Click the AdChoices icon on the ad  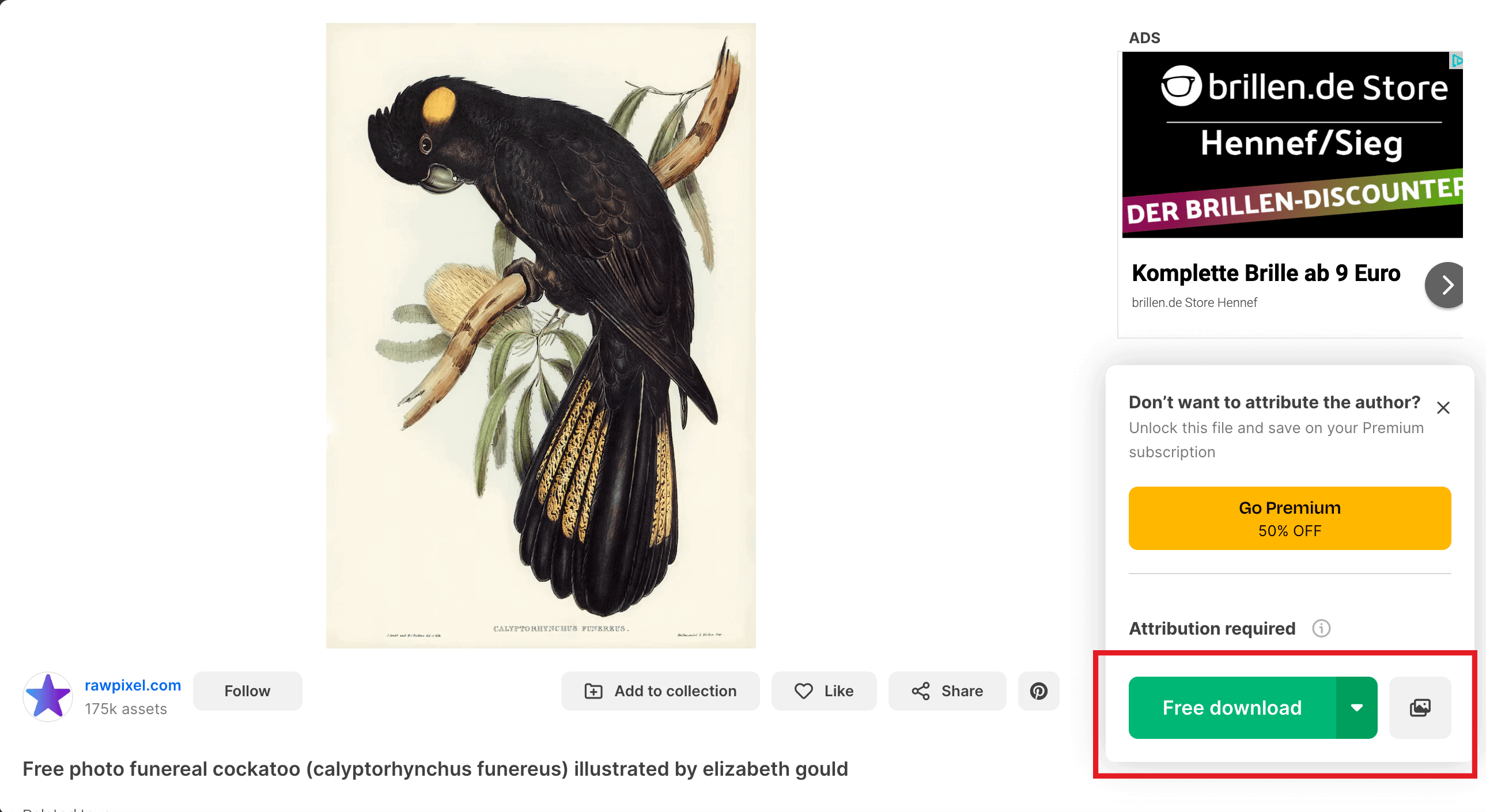click(x=1456, y=60)
